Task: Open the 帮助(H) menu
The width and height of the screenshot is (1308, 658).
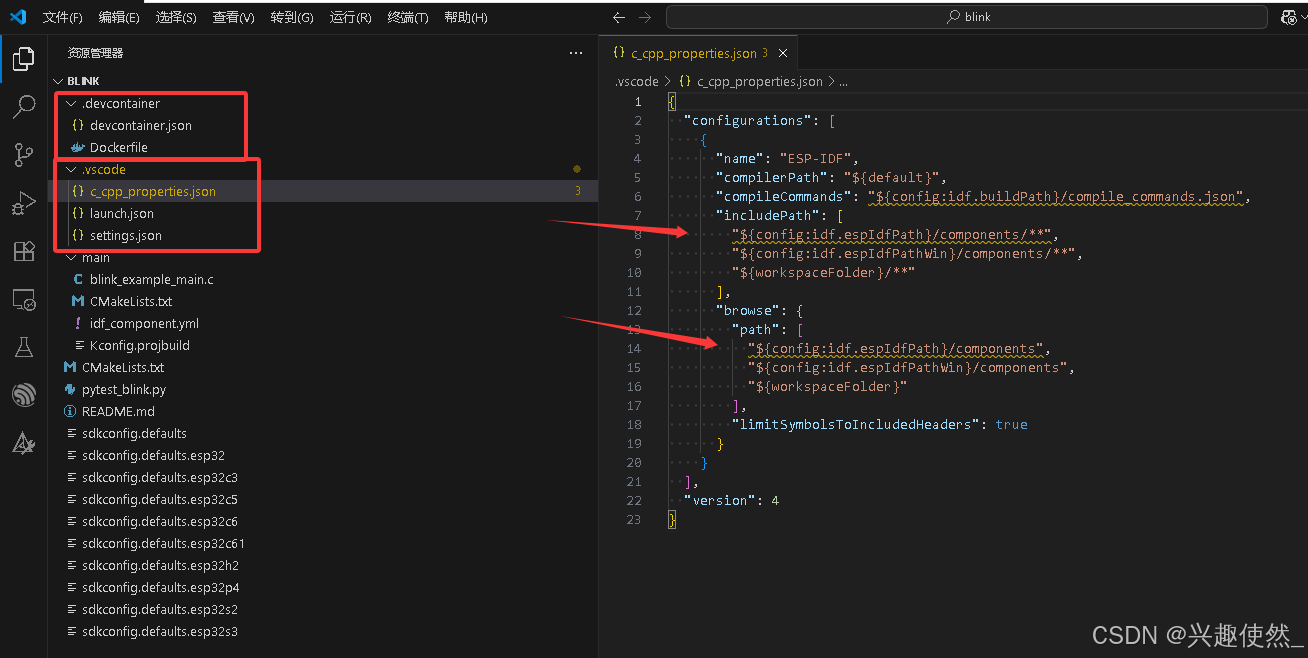Action: [x=466, y=17]
